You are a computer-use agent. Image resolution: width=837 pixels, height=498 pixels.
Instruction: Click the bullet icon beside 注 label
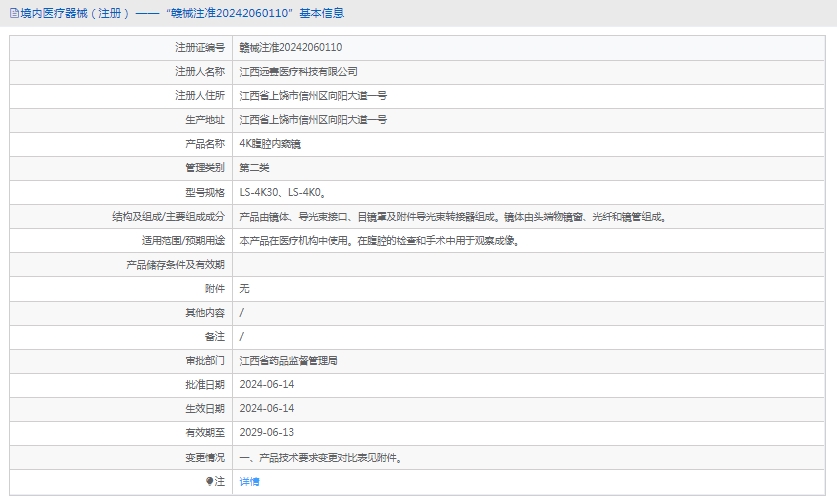click(210, 481)
